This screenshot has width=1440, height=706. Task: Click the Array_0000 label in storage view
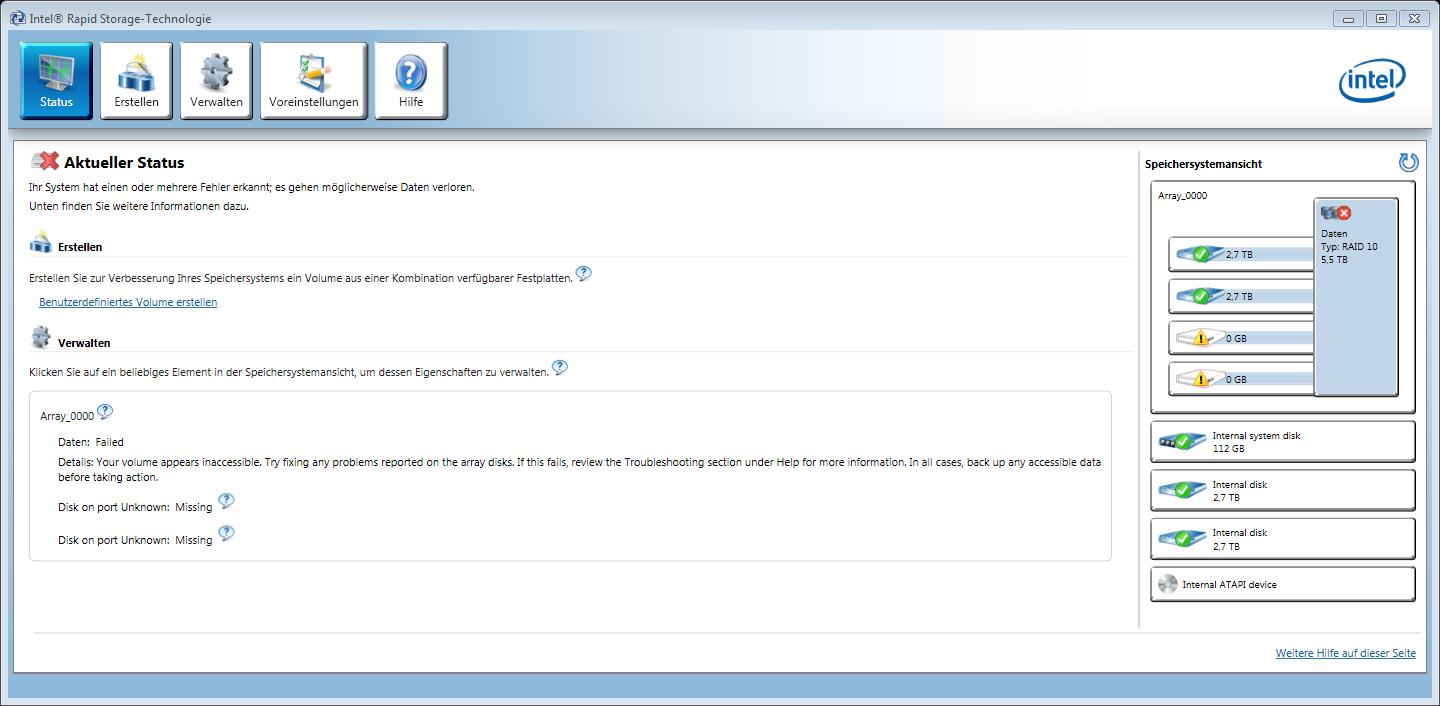1182,196
